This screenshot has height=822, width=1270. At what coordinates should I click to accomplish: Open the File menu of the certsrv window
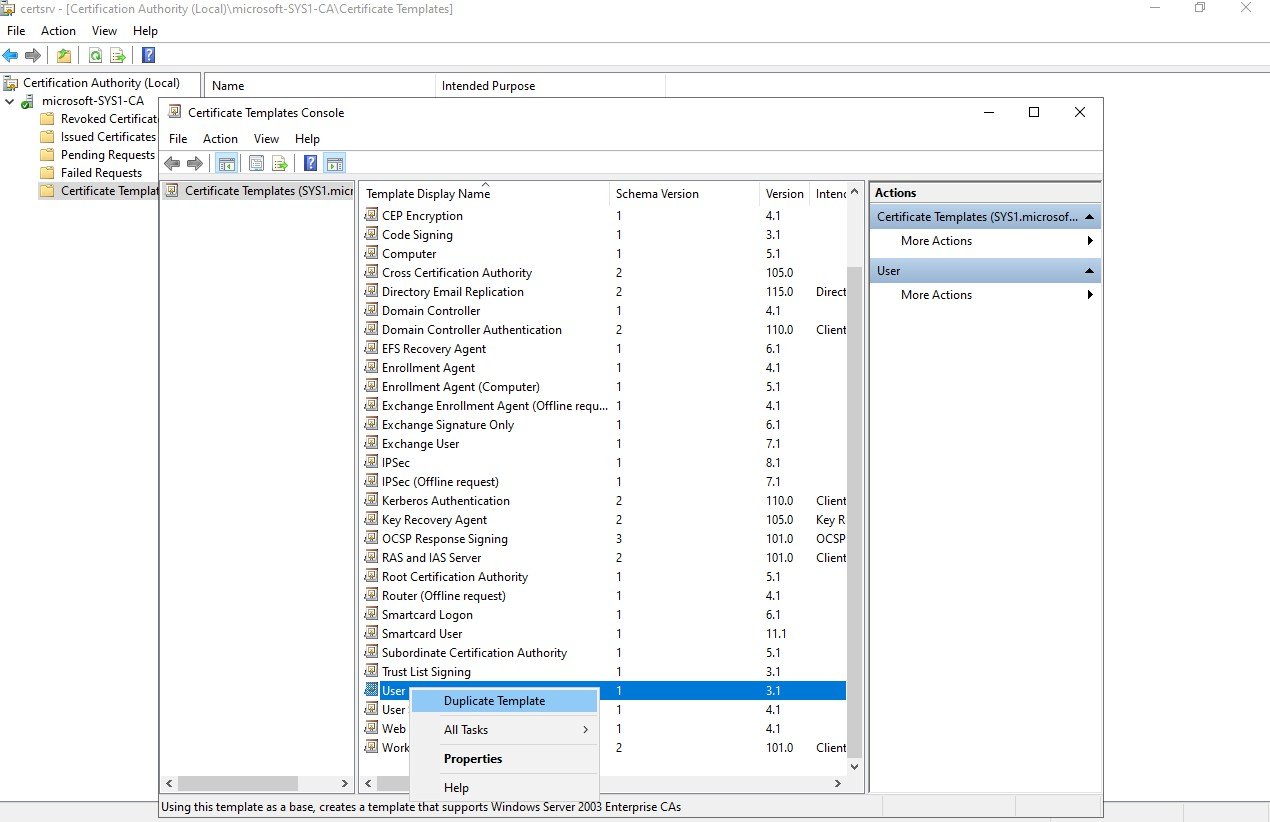click(x=16, y=31)
